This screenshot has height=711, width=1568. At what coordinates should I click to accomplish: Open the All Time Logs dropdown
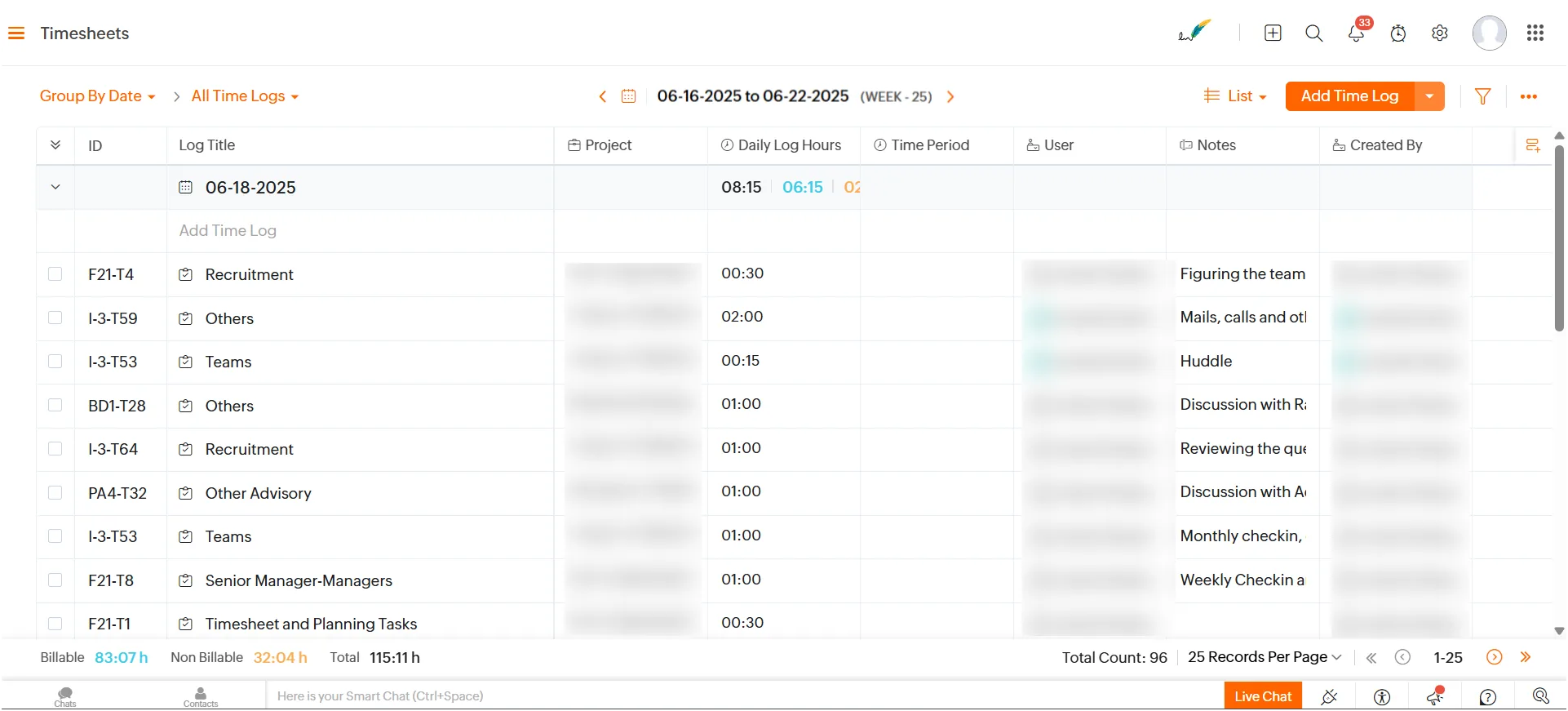[245, 96]
